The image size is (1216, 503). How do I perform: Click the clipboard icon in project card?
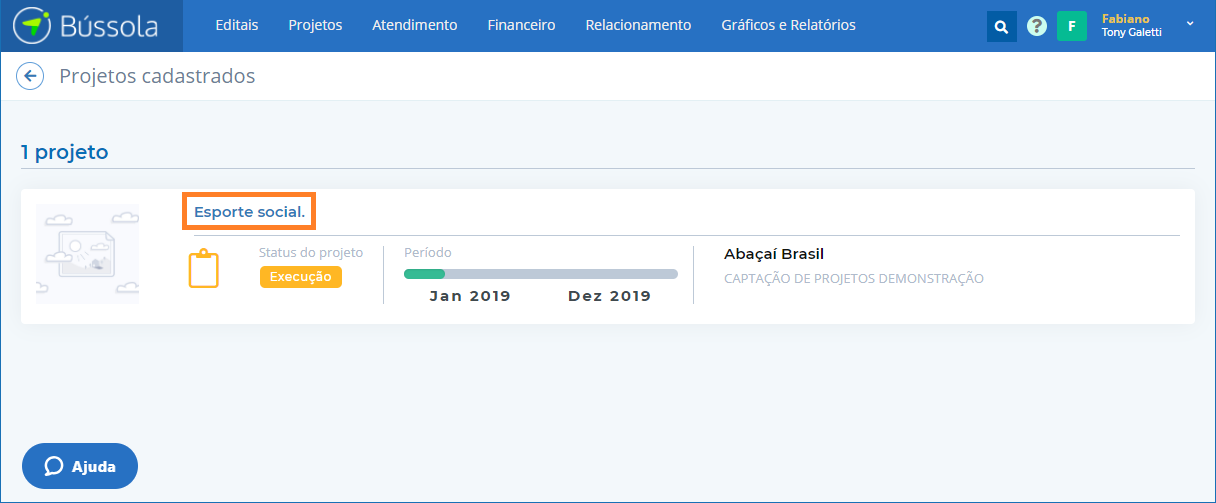pyautogui.click(x=203, y=269)
